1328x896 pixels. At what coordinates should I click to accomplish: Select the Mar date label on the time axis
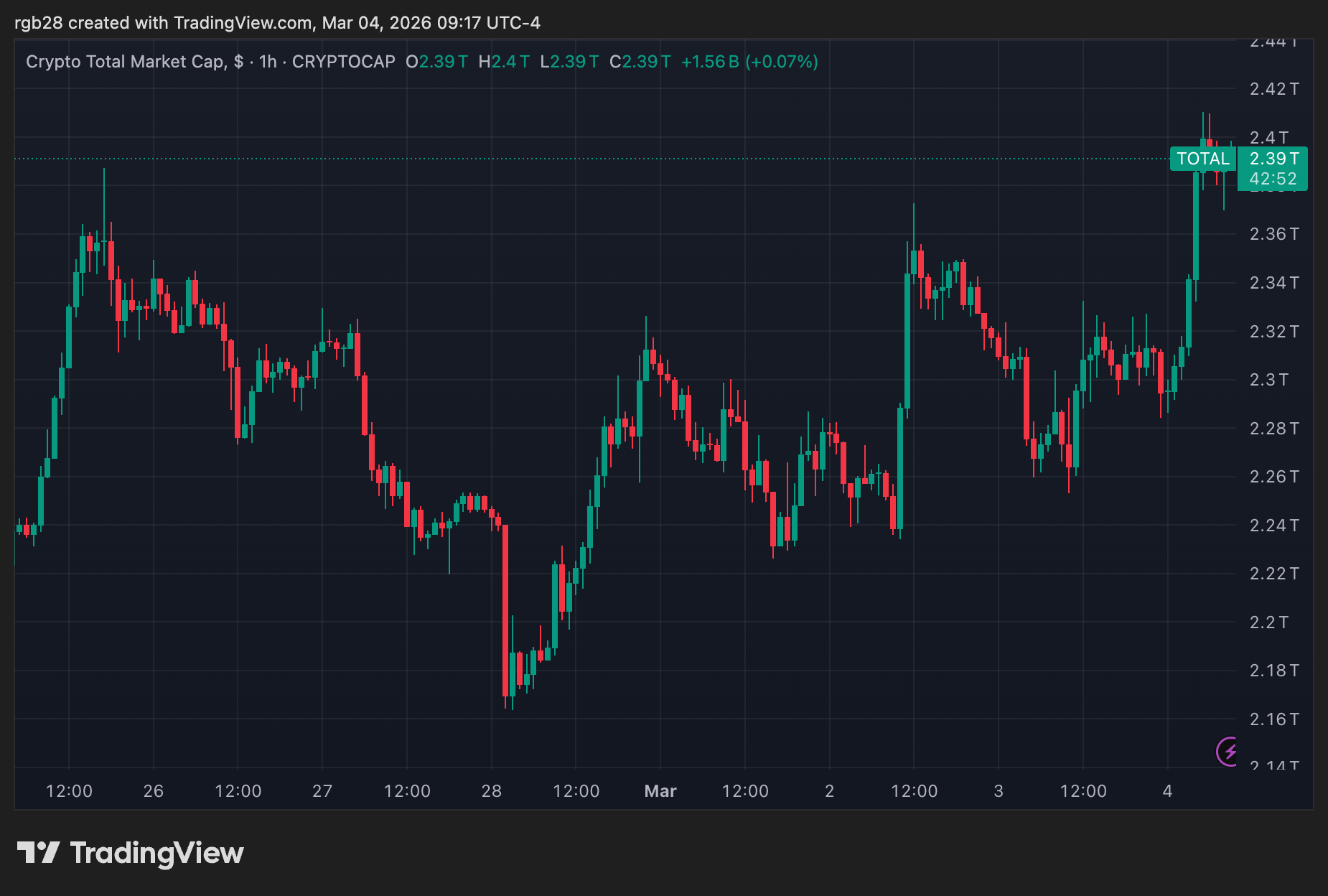click(660, 791)
